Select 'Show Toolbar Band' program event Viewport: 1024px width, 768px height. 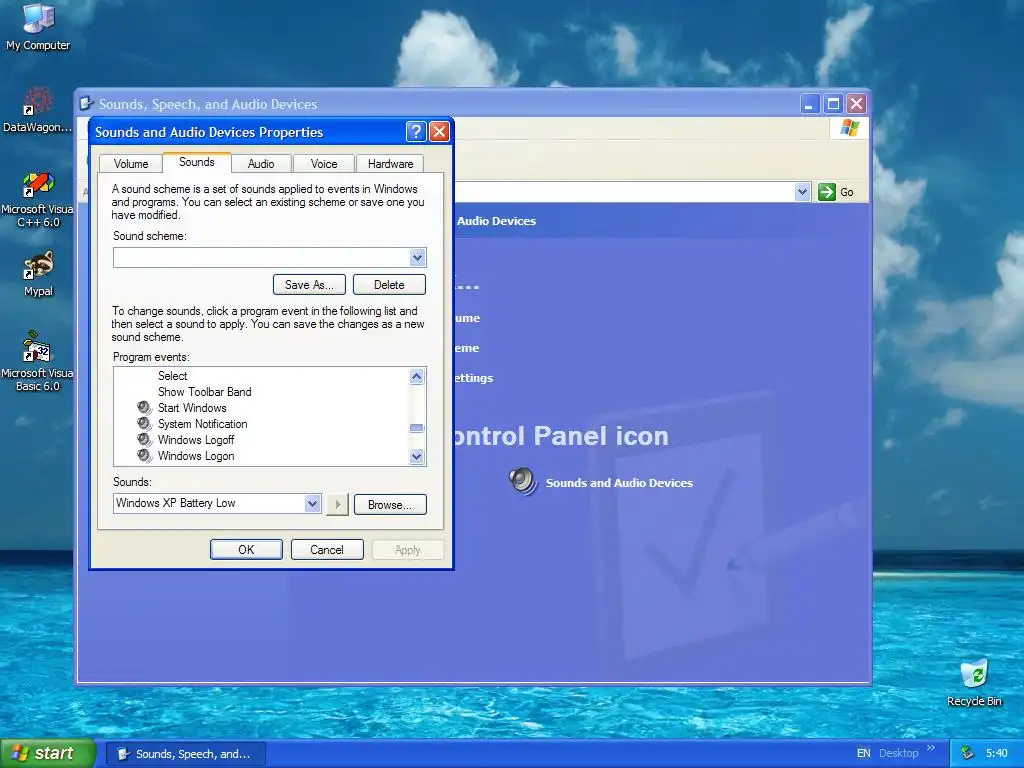(204, 392)
